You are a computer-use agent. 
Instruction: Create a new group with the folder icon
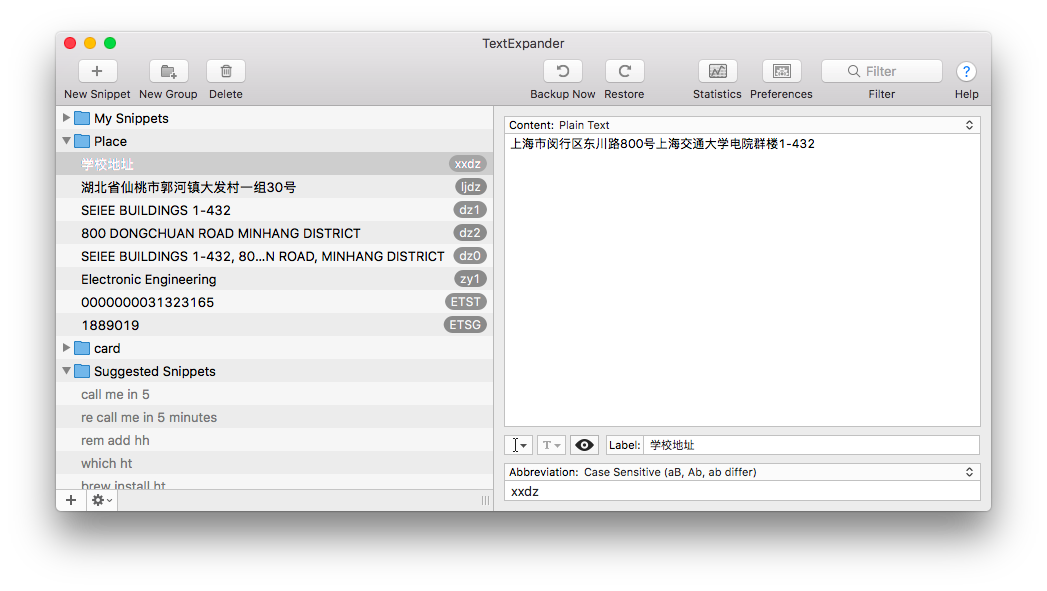[x=168, y=71]
